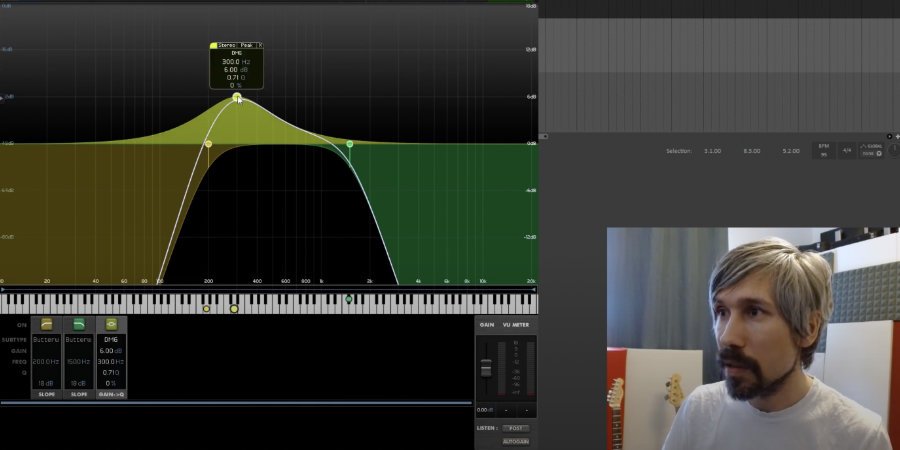Click the yellow peak node at 300 Hz
The height and width of the screenshot is (450, 900).
pos(236,97)
